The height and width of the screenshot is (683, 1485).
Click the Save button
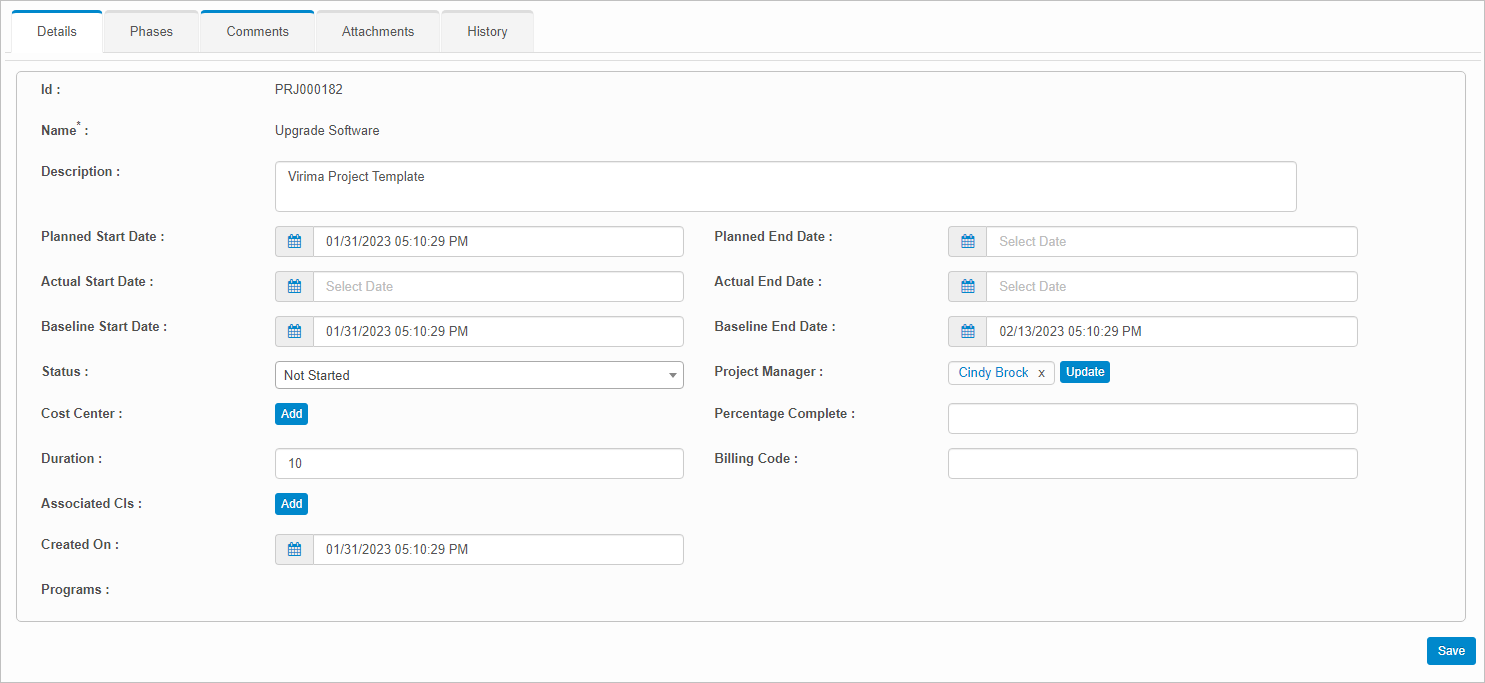[1450, 651]
